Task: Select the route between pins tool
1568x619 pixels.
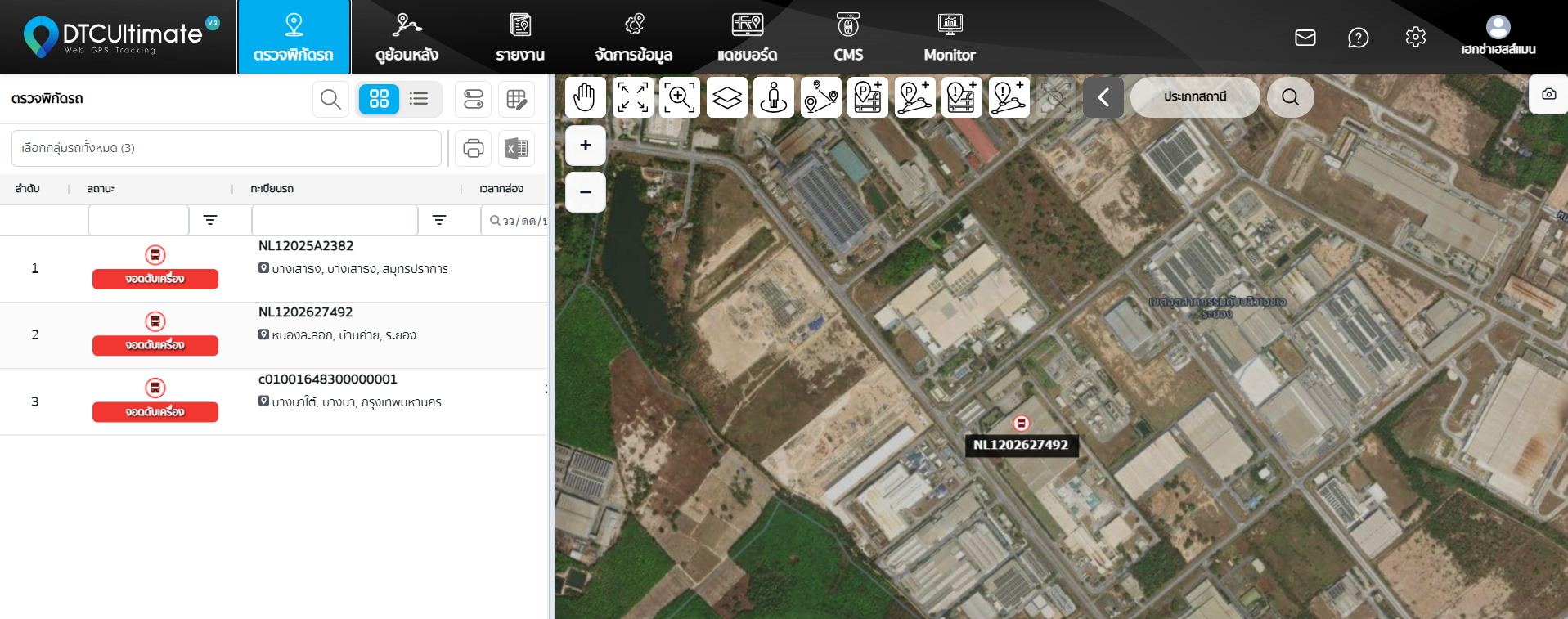Action: tap(821, 97)
